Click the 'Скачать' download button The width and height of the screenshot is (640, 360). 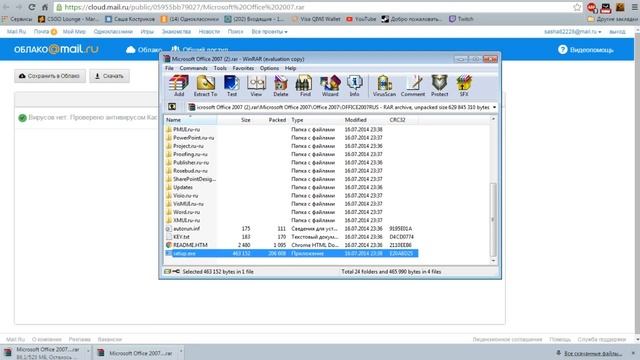coord(109,76)
